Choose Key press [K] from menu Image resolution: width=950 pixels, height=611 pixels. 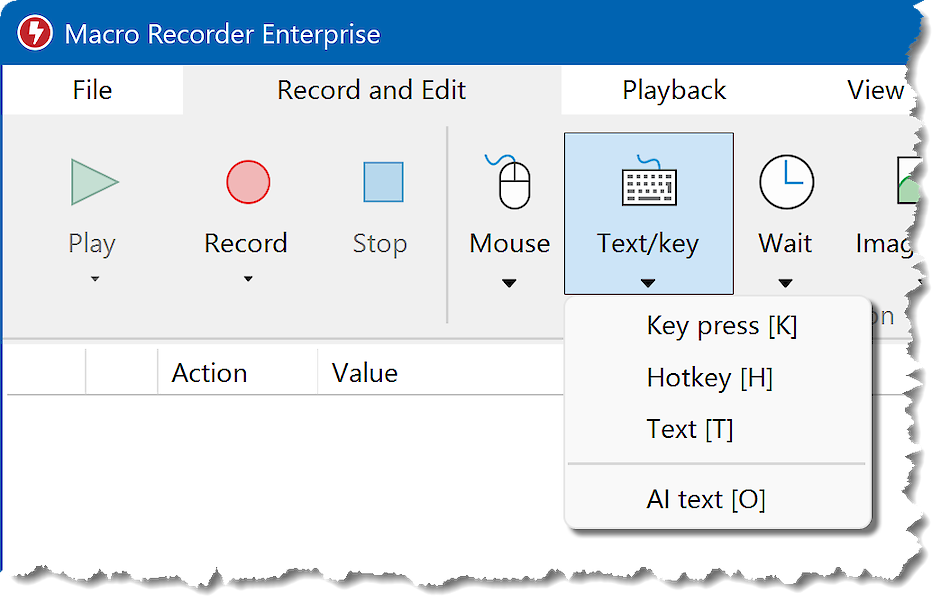721,326
